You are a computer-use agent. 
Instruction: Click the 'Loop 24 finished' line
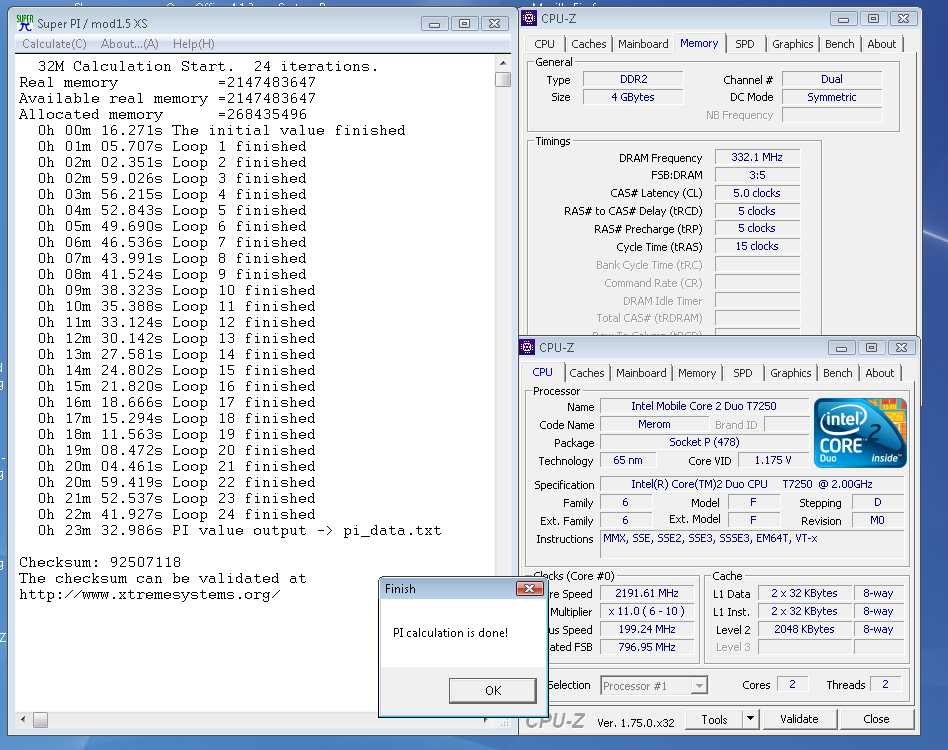tap(177, 514)
